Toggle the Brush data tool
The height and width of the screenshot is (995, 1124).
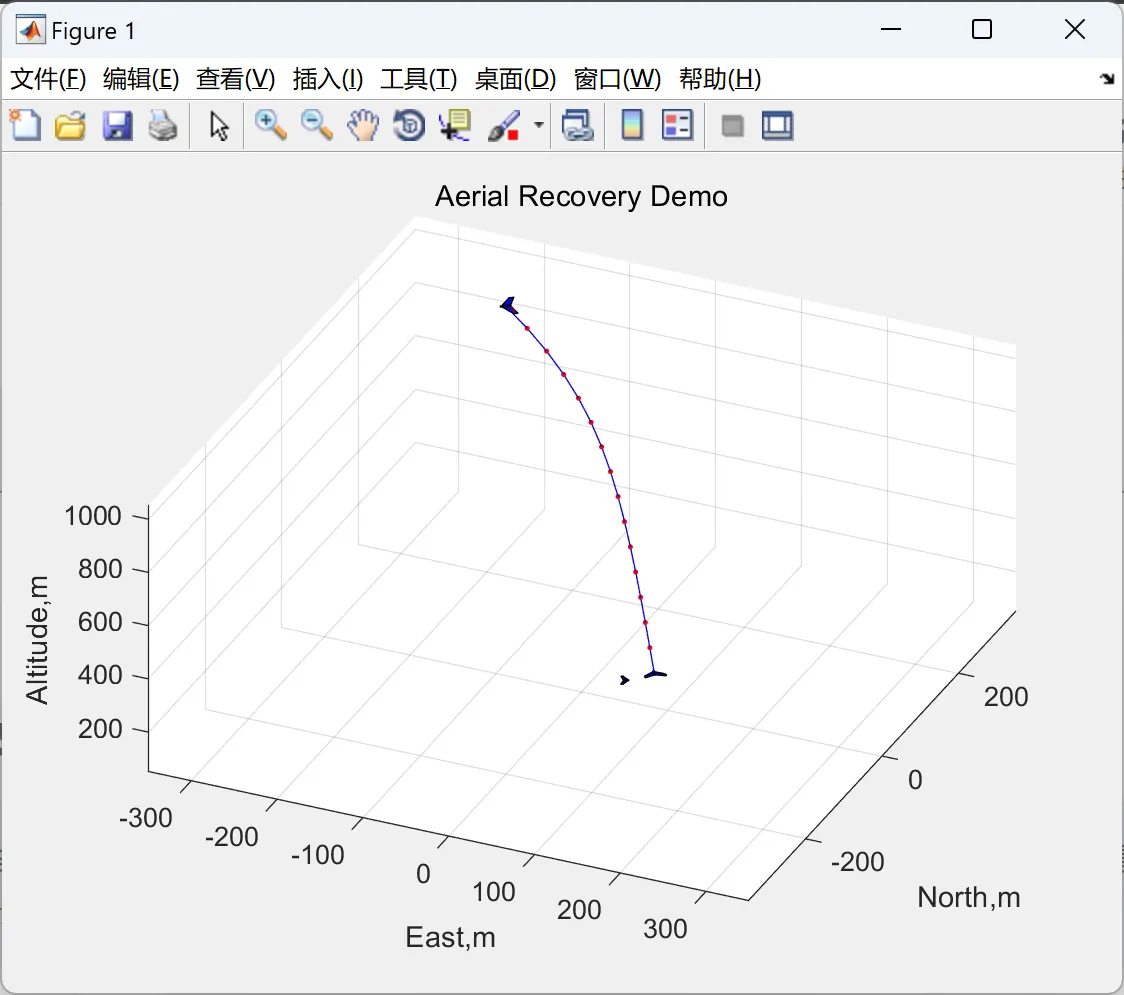504,125
